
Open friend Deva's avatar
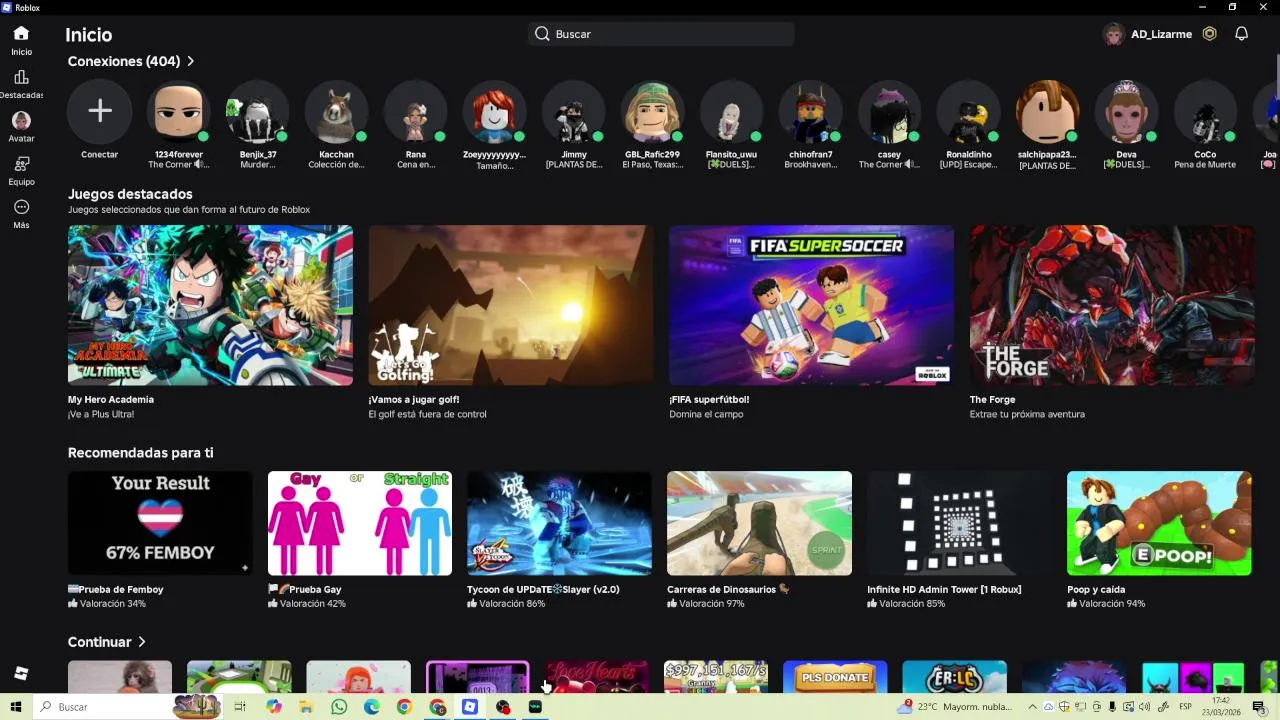[1126, 111]
